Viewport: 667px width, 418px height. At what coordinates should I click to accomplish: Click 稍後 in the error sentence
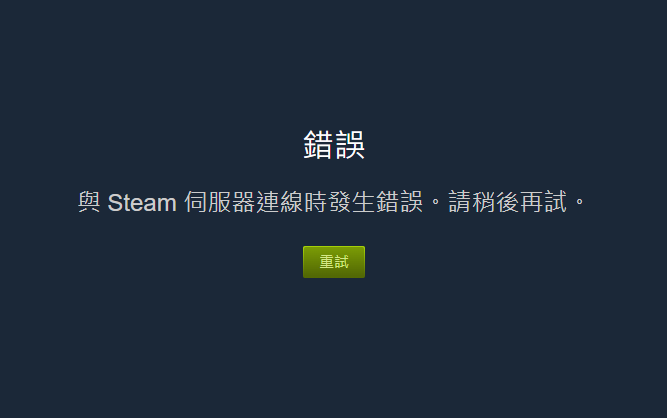[x=496, y=202]
